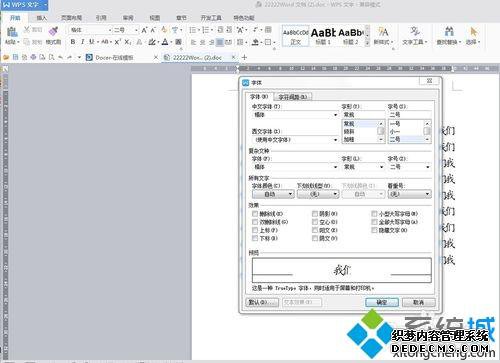
Task: Click the Decrease font size icon
Action: [153, 30]
